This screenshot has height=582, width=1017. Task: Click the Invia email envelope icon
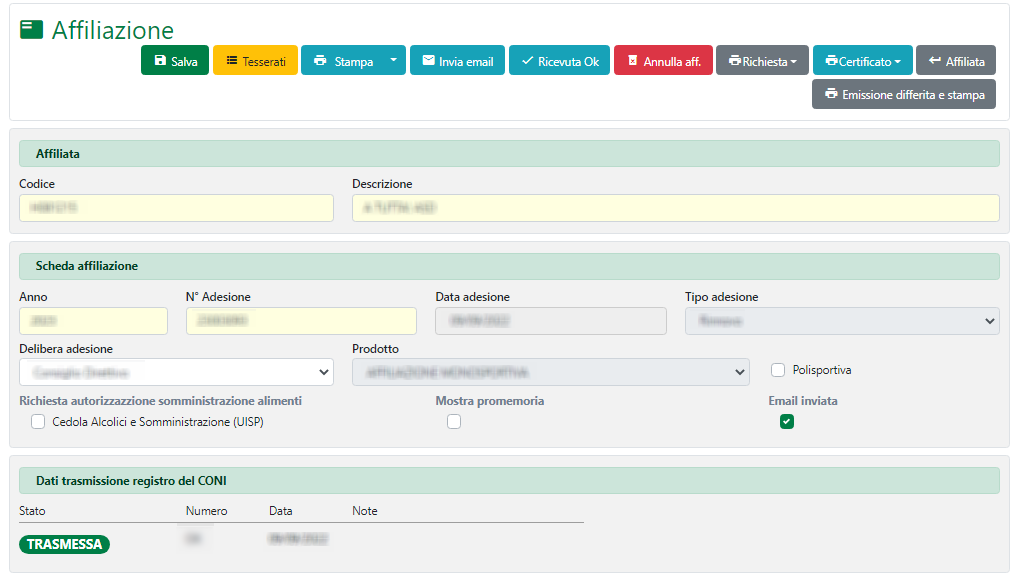[x=428, y=61]
